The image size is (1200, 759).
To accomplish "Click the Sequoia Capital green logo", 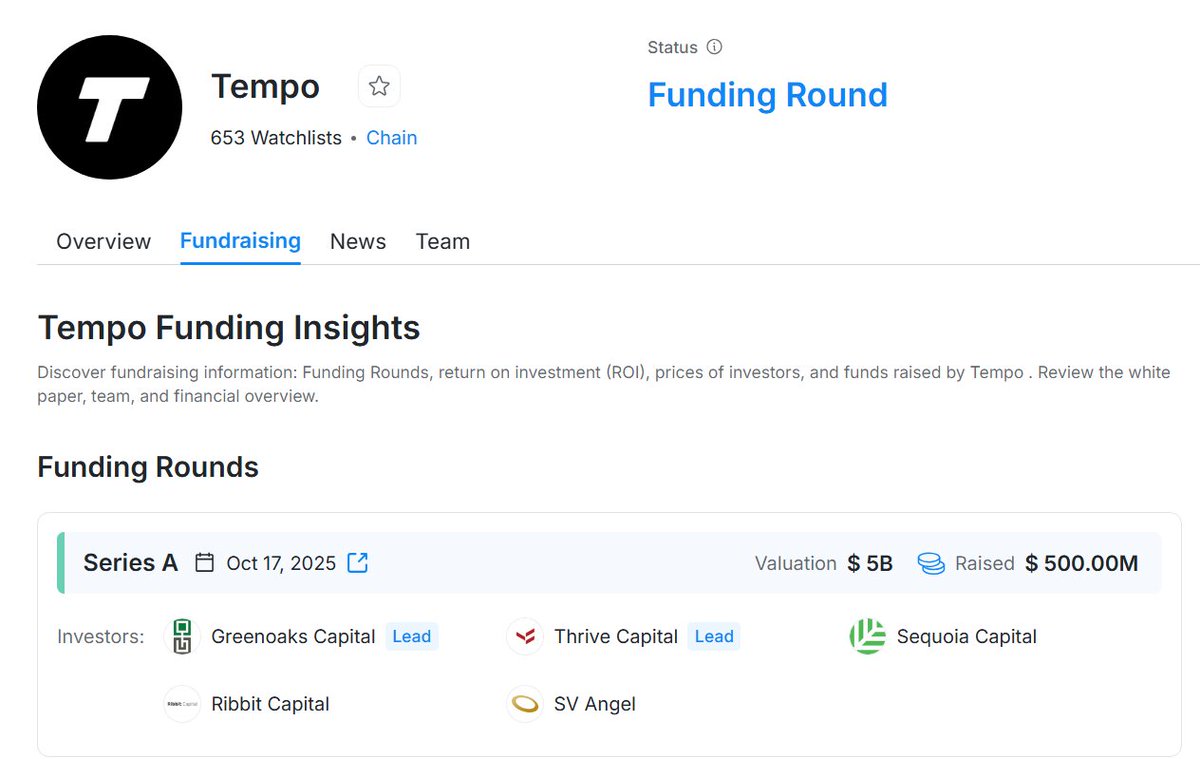I will [868, 637].
